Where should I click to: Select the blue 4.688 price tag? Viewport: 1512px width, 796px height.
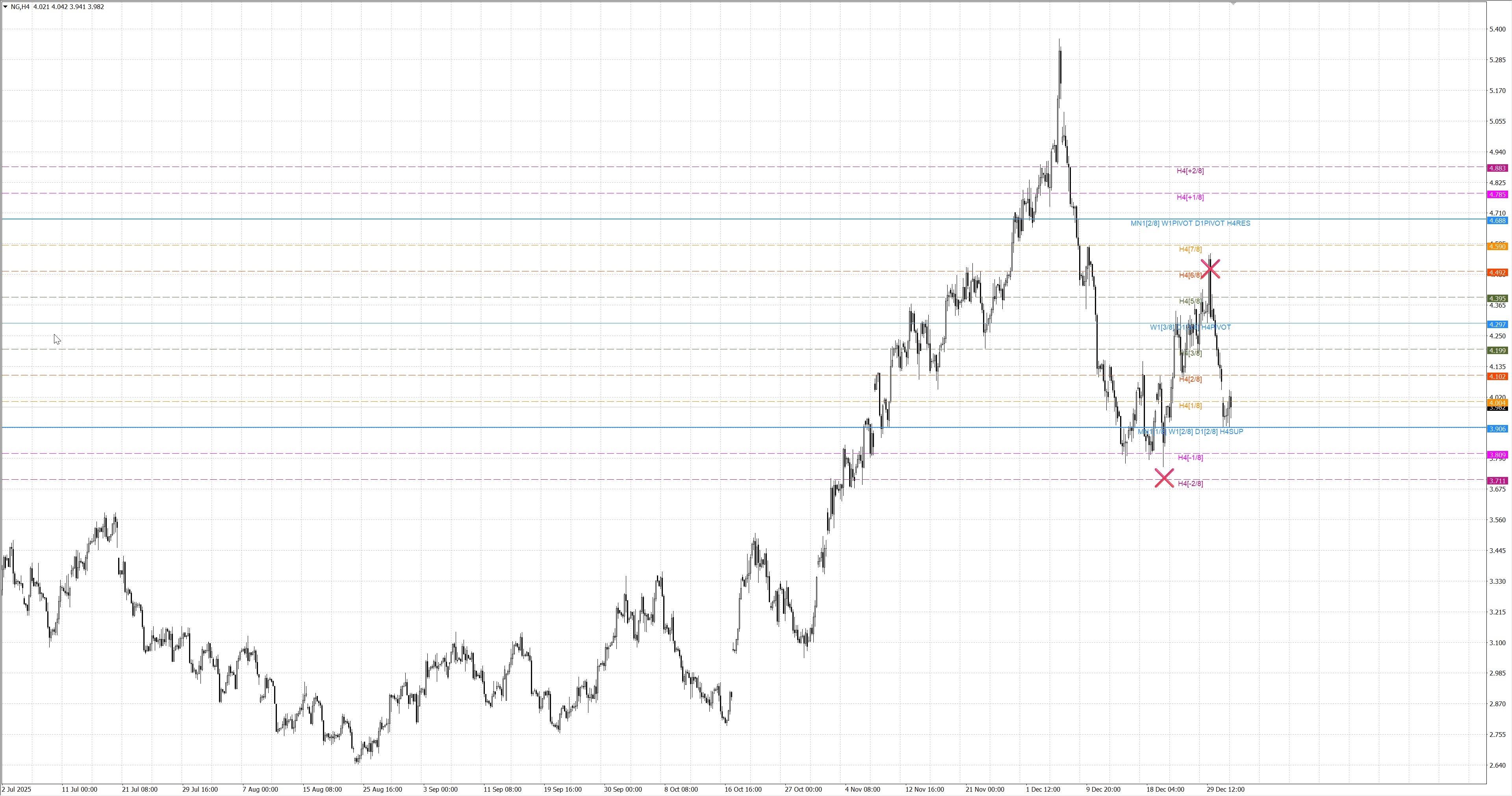[x=1497, y=221]
